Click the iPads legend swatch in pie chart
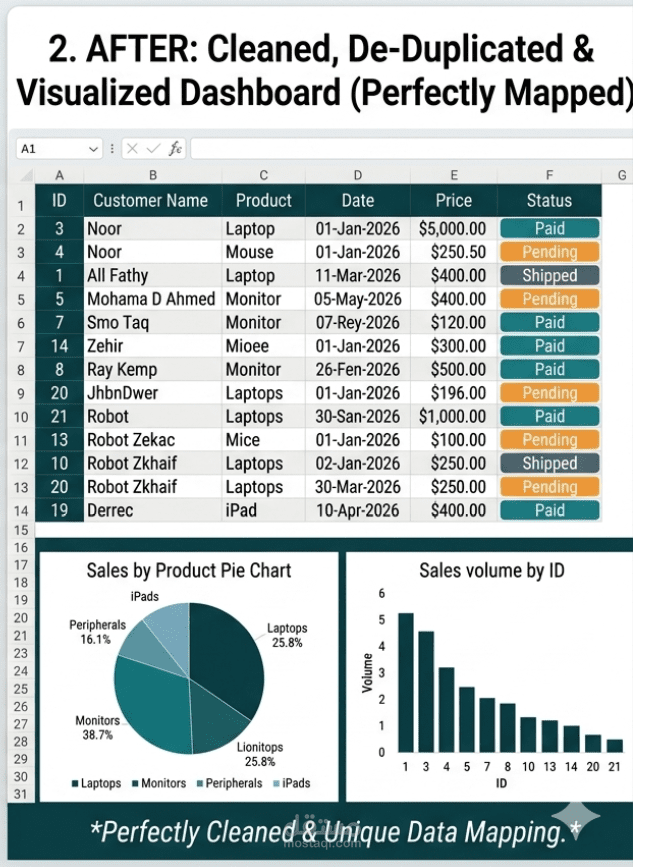Screen dimensions: 645x867 276,784
